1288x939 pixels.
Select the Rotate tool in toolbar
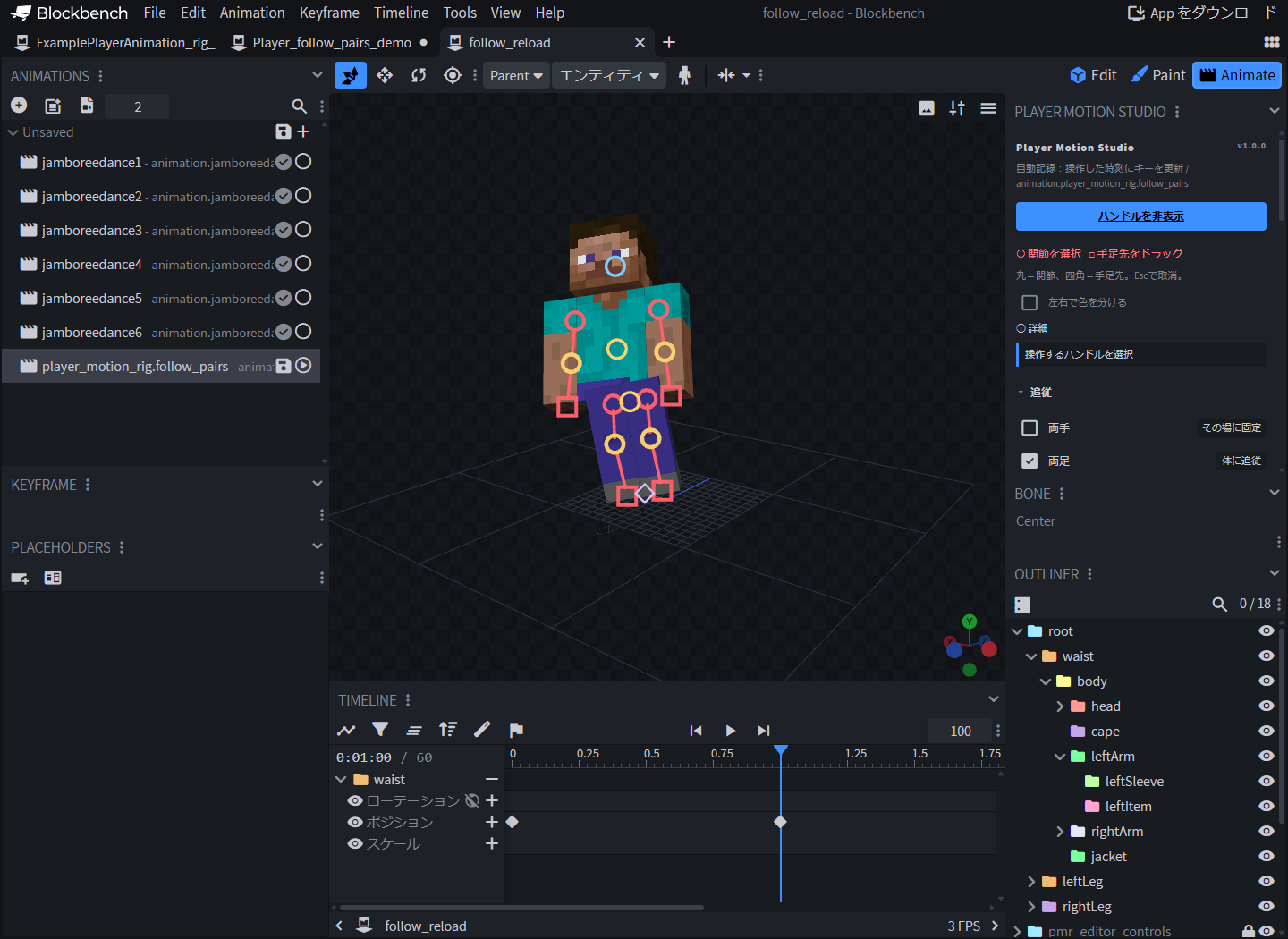[x=419, y=75]
